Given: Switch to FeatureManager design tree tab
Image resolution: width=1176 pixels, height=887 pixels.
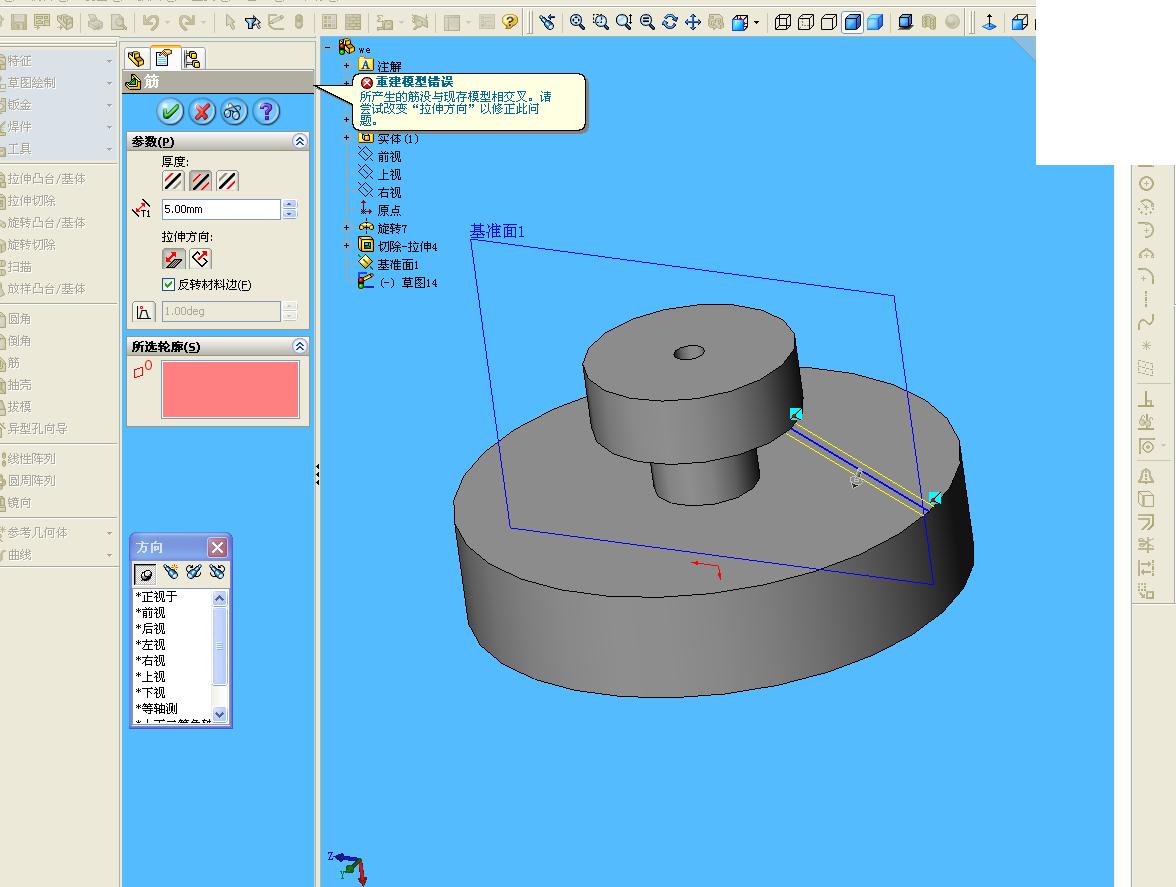Looking at the screenshot, I should [x=136, y=58].
